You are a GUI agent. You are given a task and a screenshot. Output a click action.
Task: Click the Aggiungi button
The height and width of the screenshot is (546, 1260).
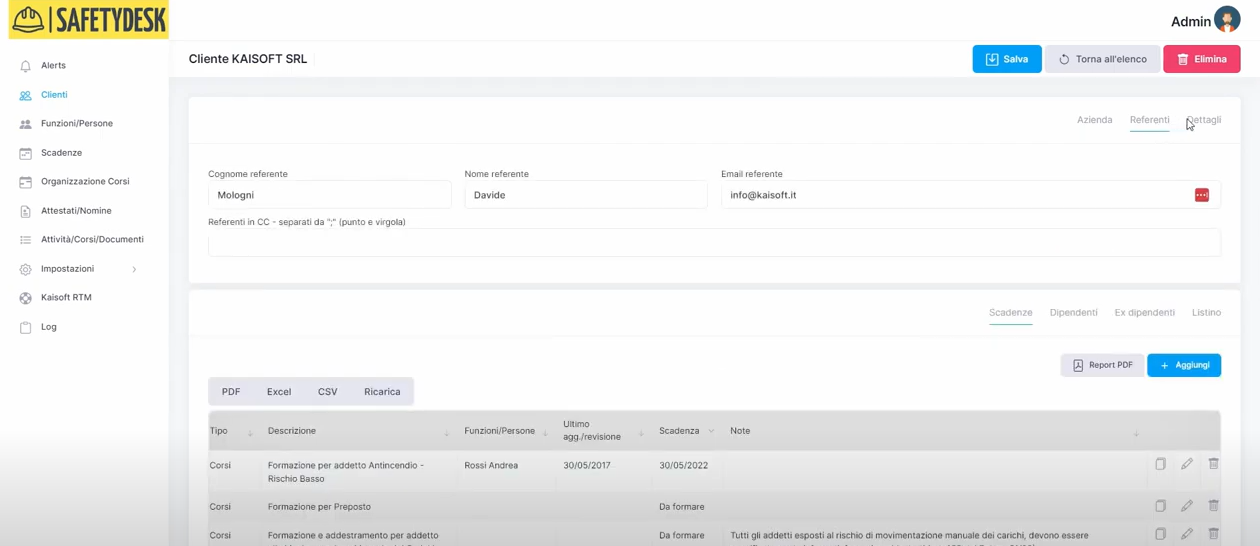(1184, 365)
